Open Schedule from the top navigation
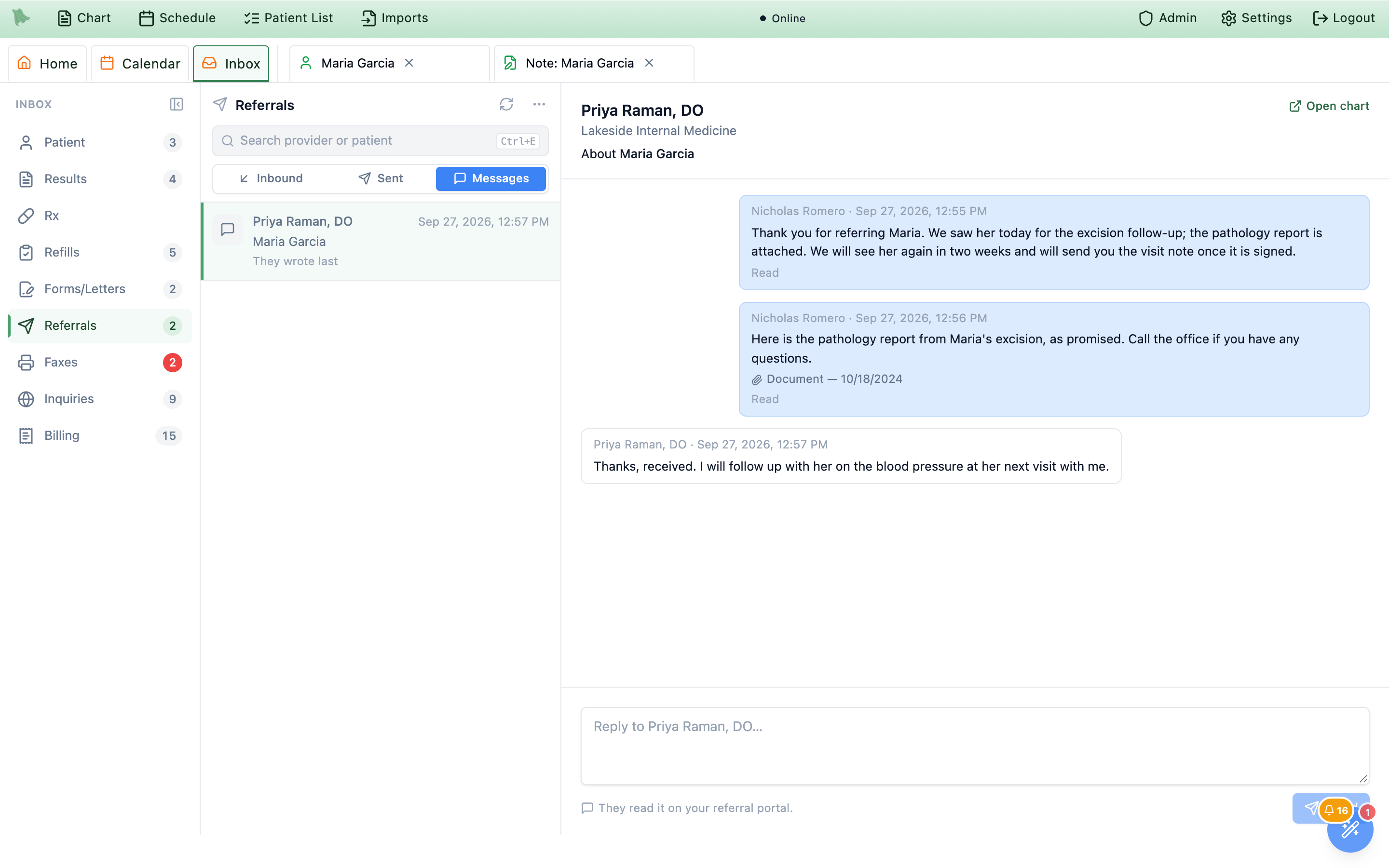 point(177,18)
